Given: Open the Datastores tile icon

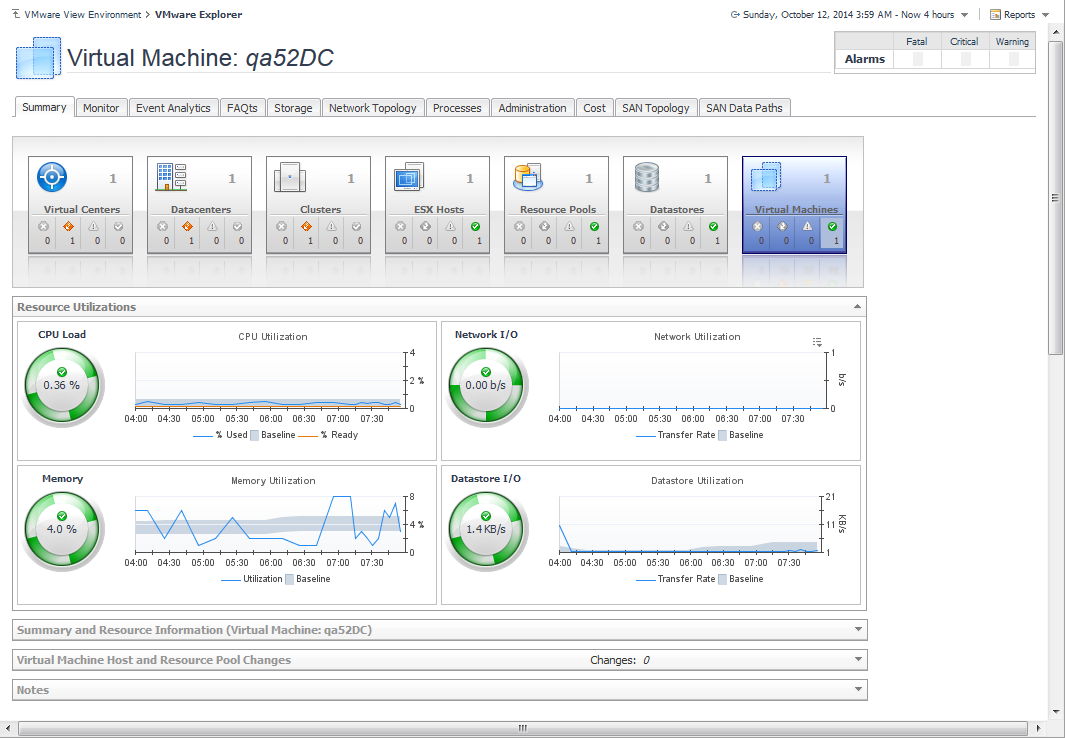Looking at the screenshot, I should tap(647, 178).
